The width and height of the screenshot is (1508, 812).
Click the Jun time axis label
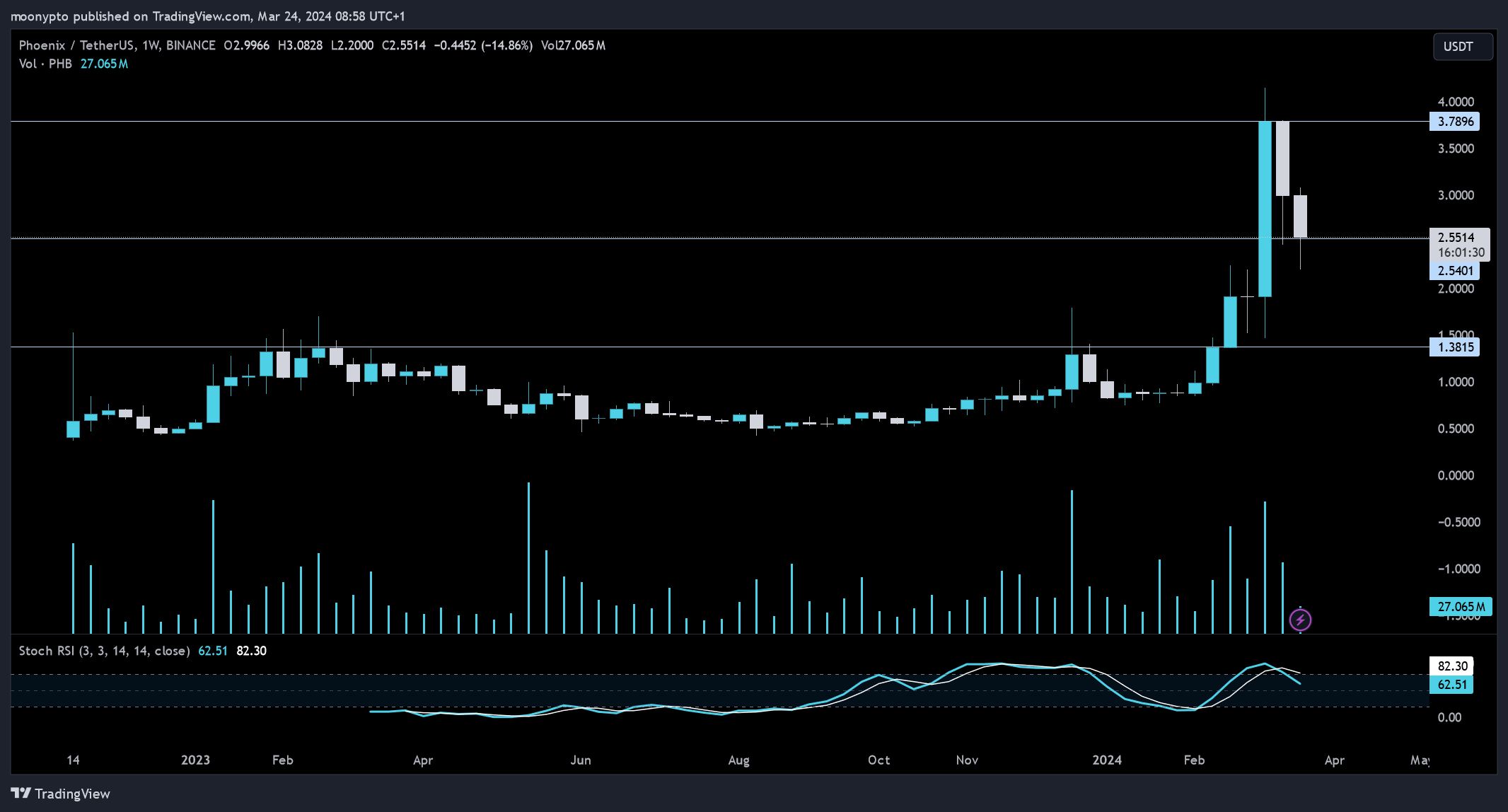pos(581,760)
